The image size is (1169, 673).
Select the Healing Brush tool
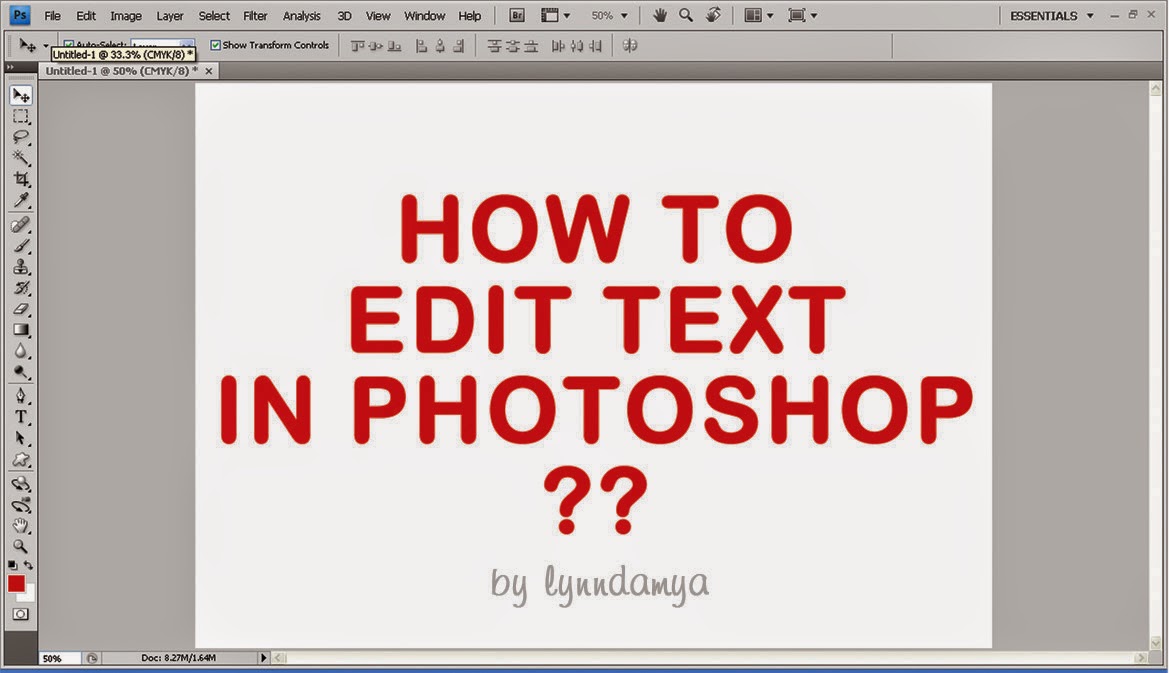point(21,224)
